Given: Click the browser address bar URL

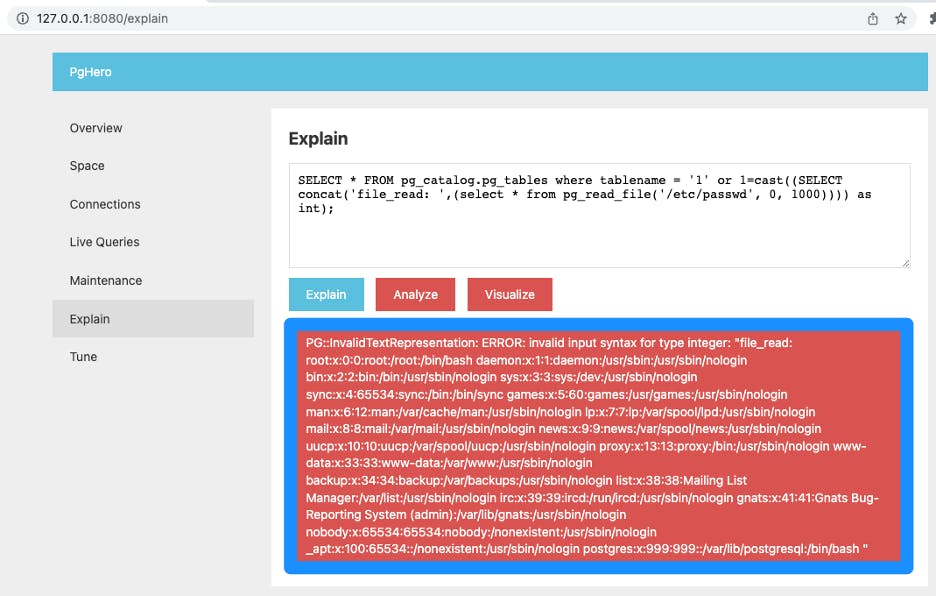Looking at the screenshot, I should pyautogui.click(x=102, y=19).
